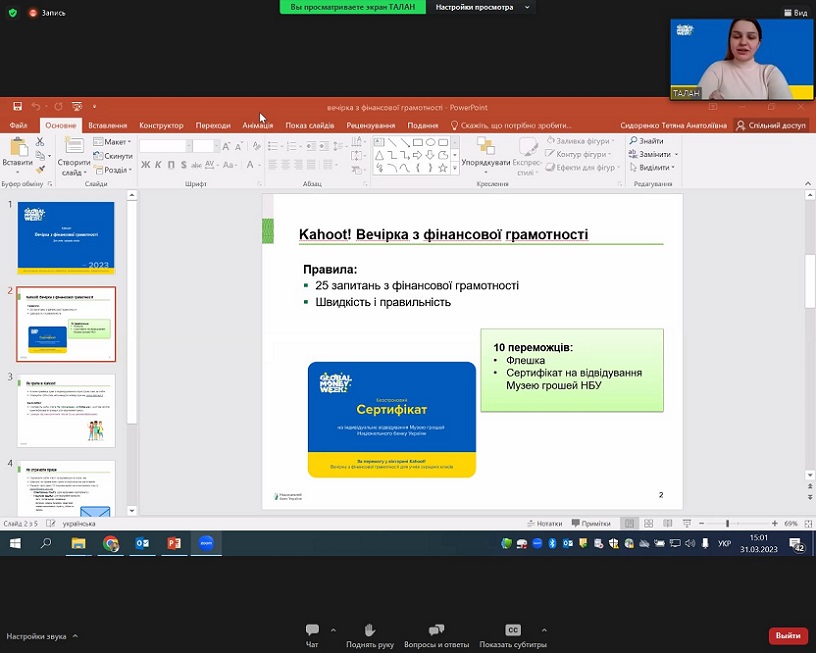Toggle Bold (Ж) formatting
816x653 pixels.
[146, 165]
